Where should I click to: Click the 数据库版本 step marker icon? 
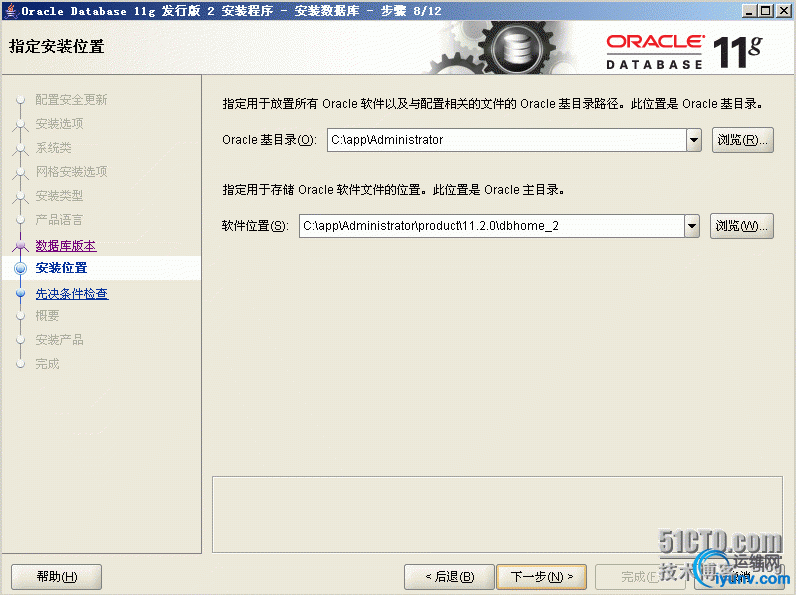tap(20, 246)
